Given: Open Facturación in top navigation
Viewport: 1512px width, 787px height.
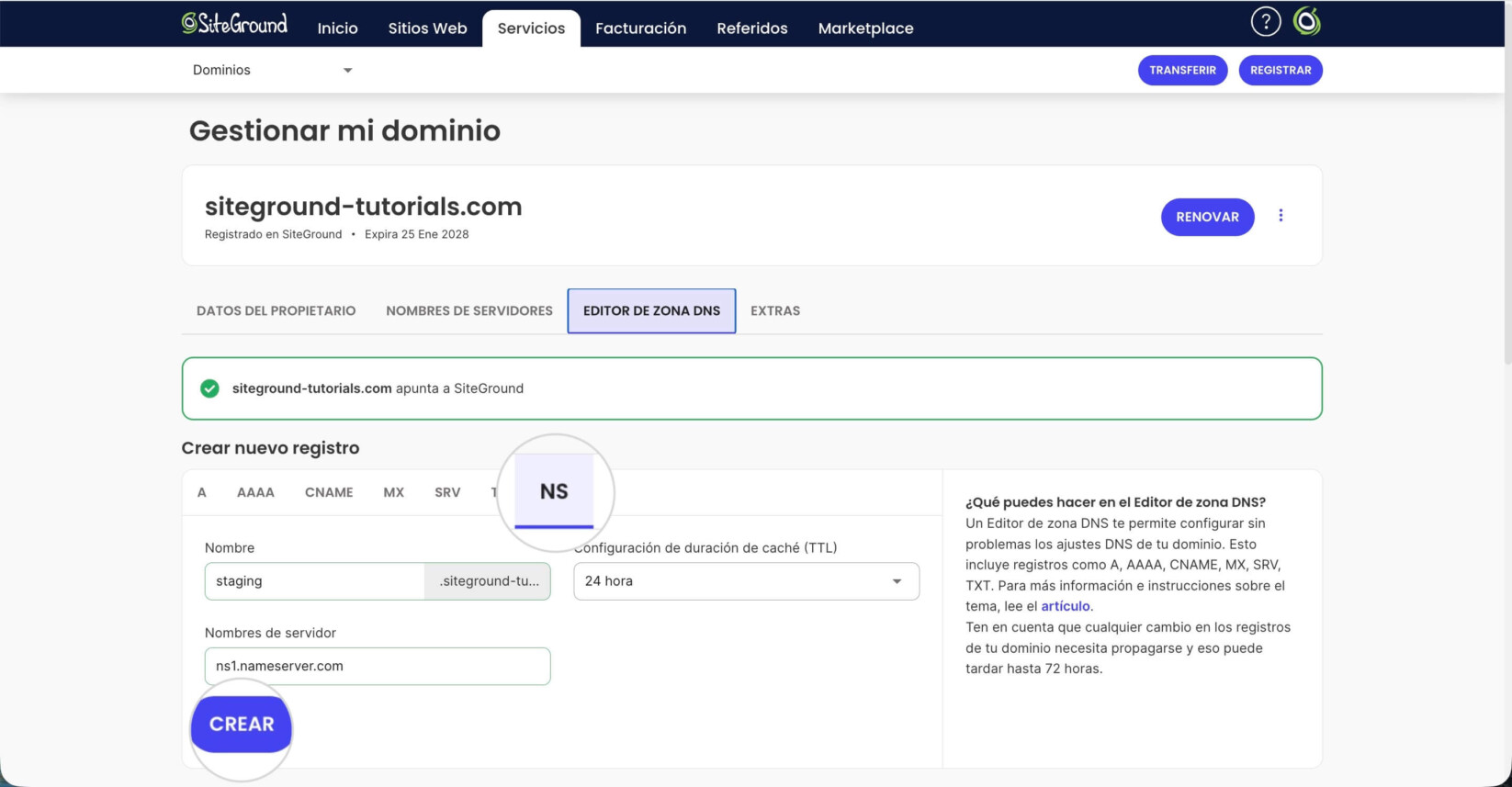Looking at the screenshot, I should pyautogui.click(x=640, y=28).
